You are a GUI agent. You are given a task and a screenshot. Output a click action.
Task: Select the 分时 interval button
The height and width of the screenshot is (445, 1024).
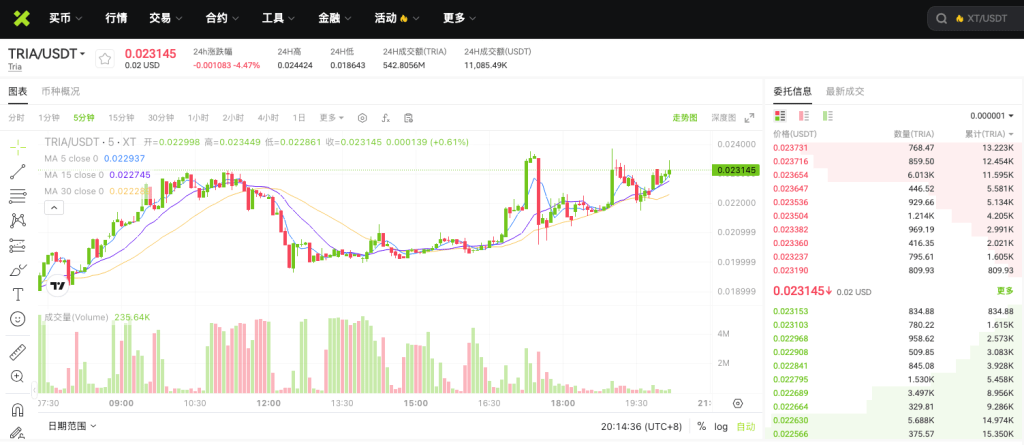click(16, 118)
